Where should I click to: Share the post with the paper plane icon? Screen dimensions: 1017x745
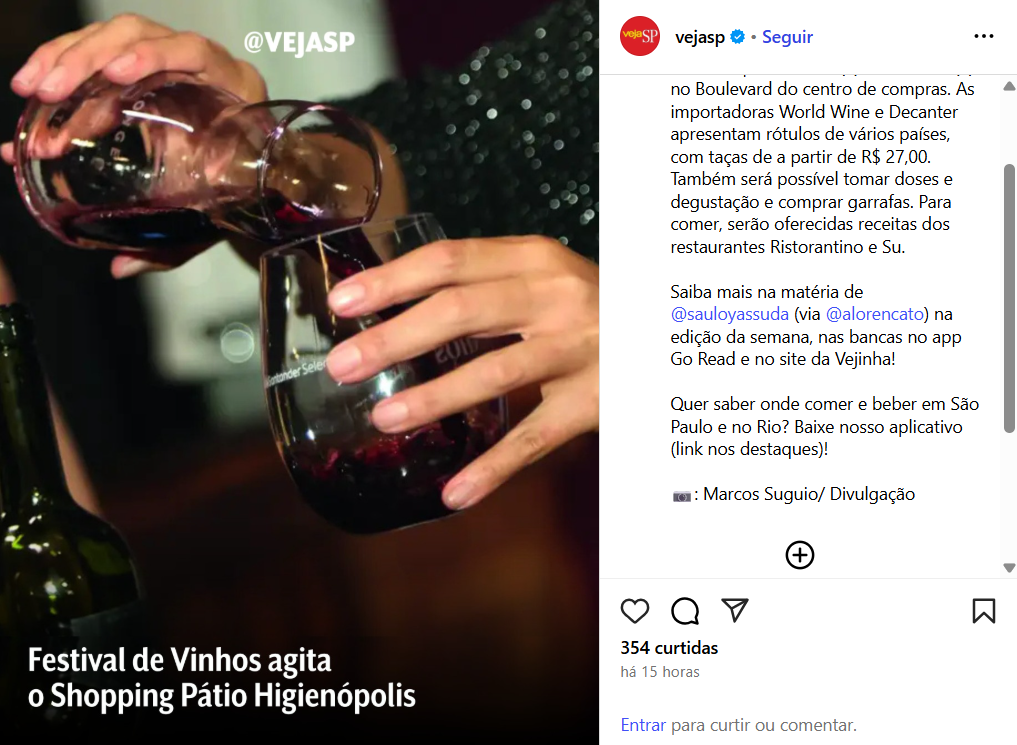(x=735, y=610)
